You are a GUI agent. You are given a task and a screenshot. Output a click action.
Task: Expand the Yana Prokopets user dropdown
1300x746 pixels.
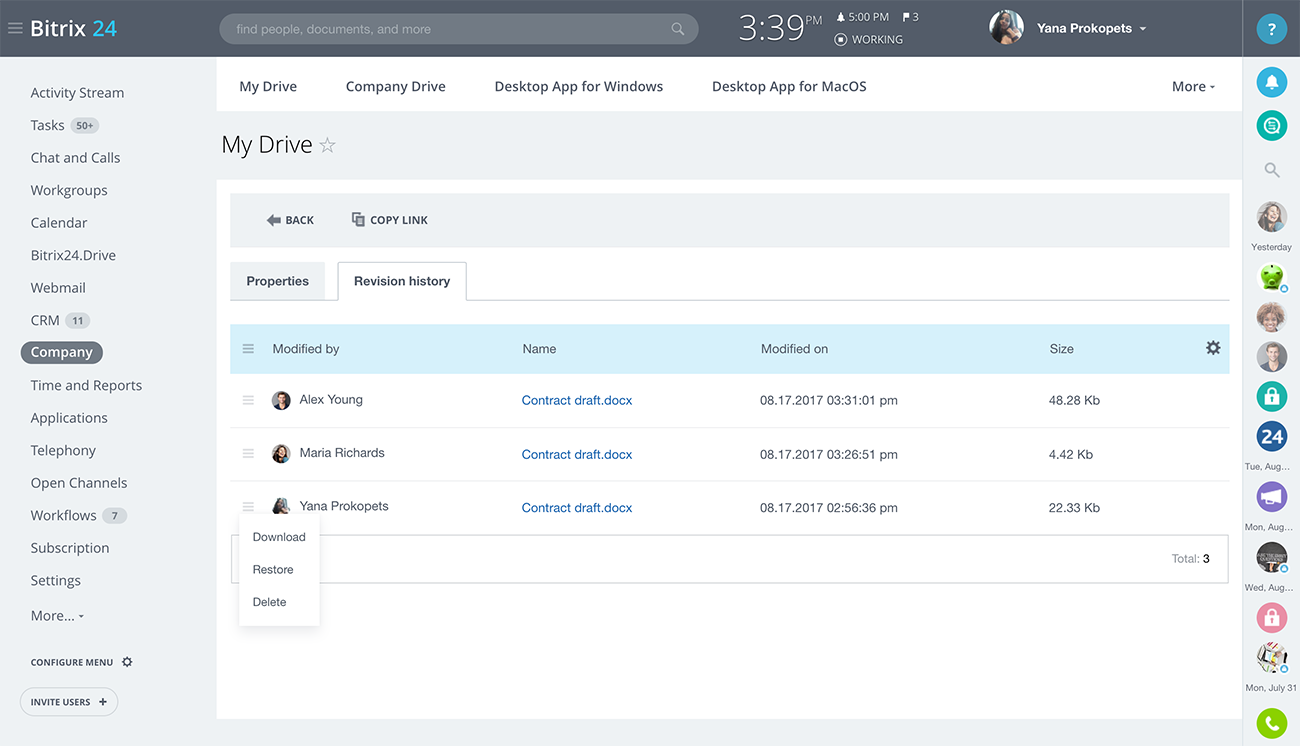[1142, 29]
